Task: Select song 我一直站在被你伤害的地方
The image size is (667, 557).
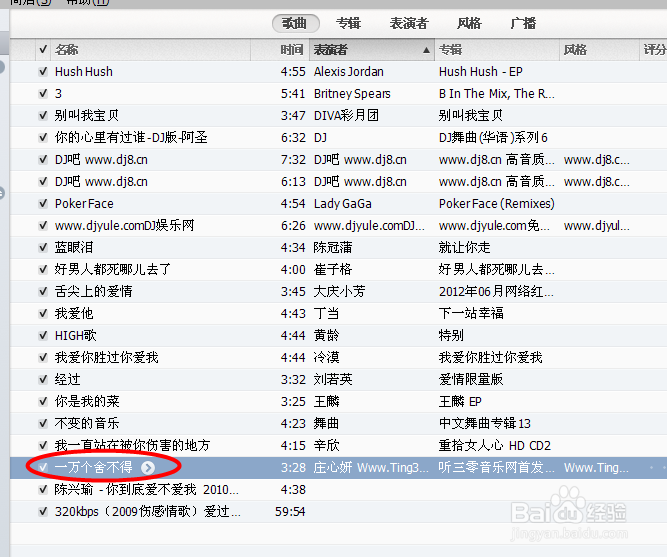Action: tap(132, 446)
